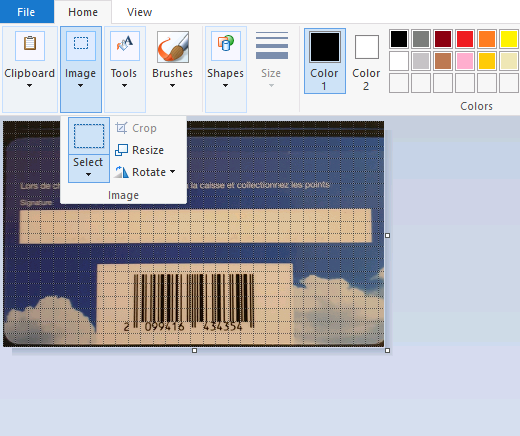The width and height of the screenshot is (520, 436).
Task: Open the Select options dropdown arrow
Action: (88, 174)
